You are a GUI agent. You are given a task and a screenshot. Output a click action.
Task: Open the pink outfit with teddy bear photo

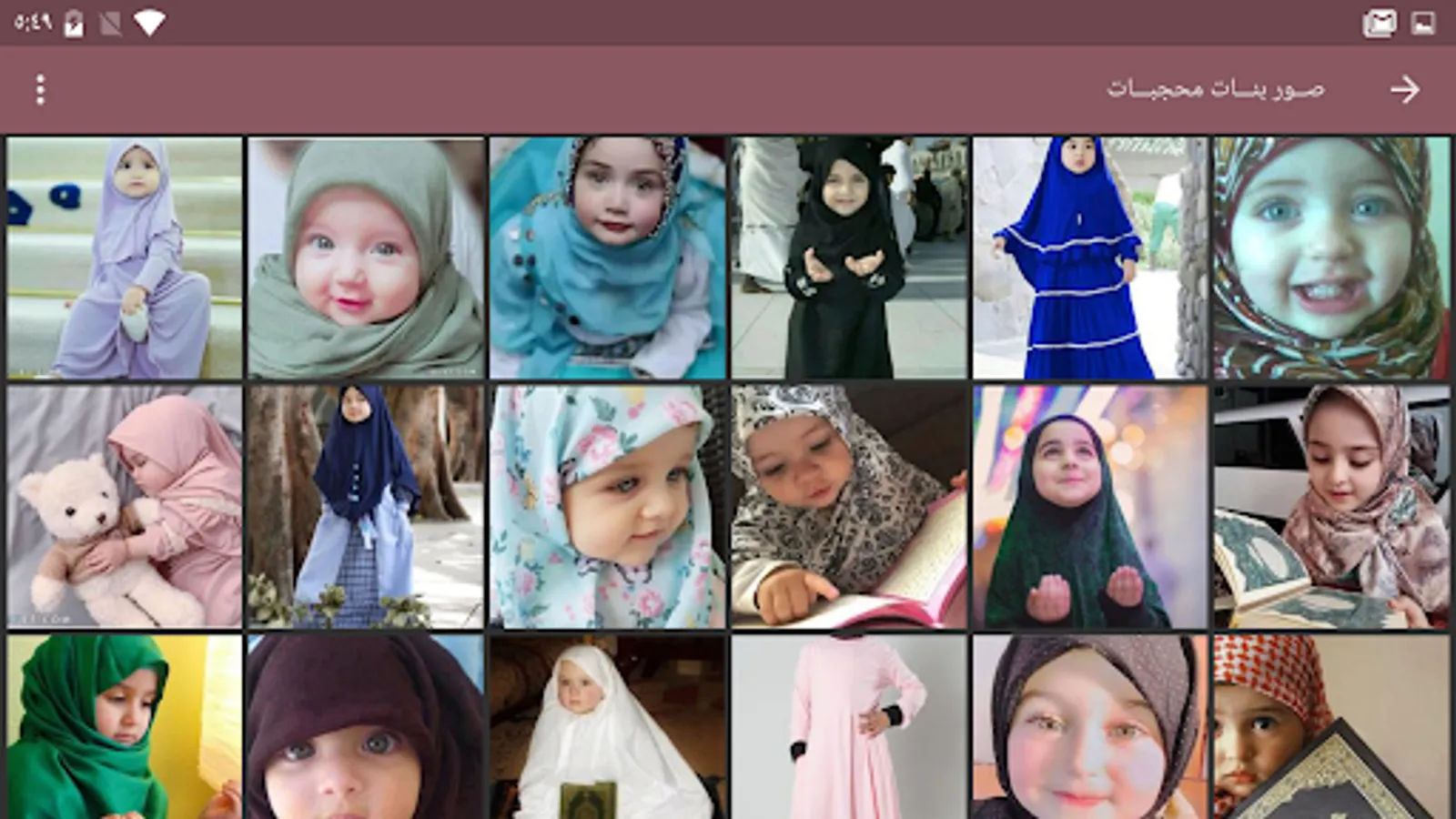pos(125,507)
